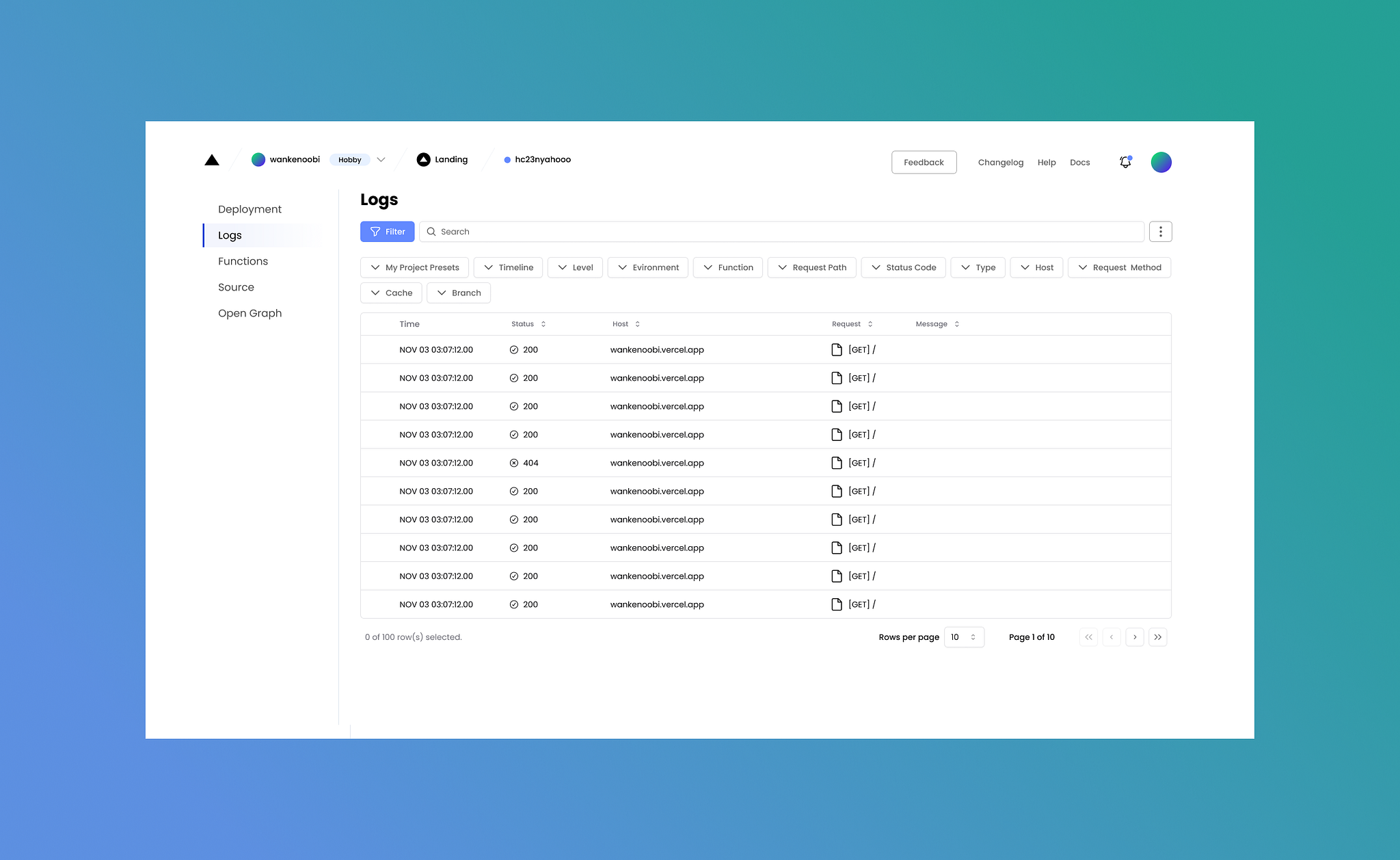Open the Branch filter dropdown
This screenshot has height=860, width=1400.
[459, 293]
